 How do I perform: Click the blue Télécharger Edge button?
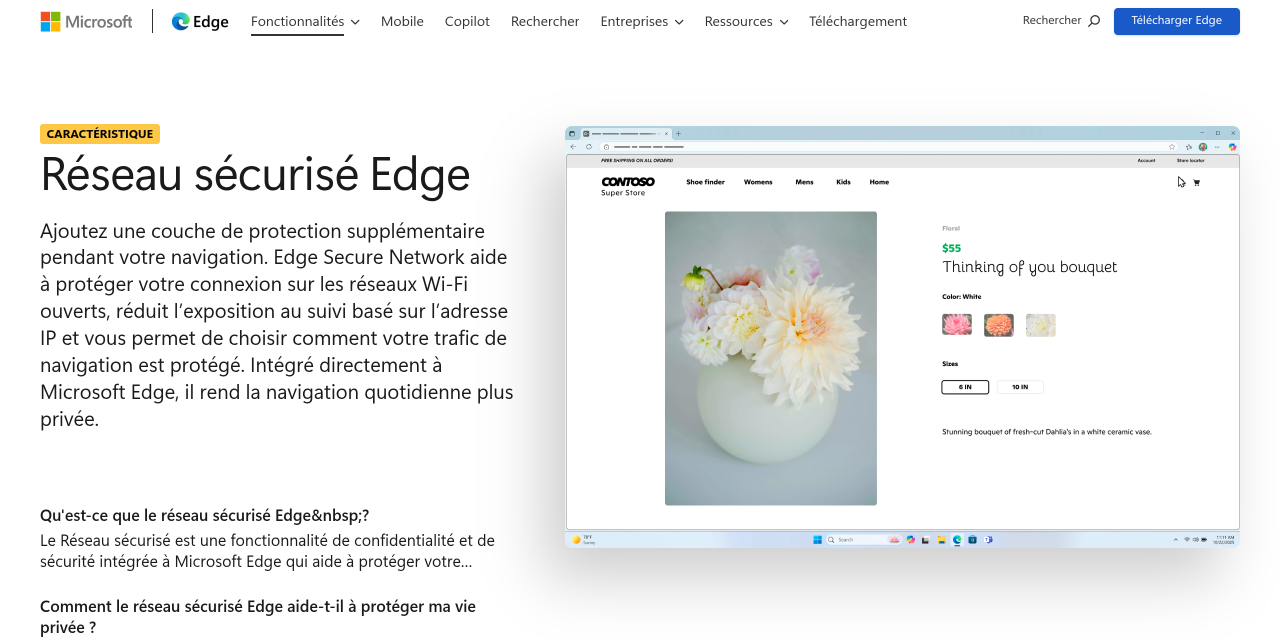pos(1177,21)
